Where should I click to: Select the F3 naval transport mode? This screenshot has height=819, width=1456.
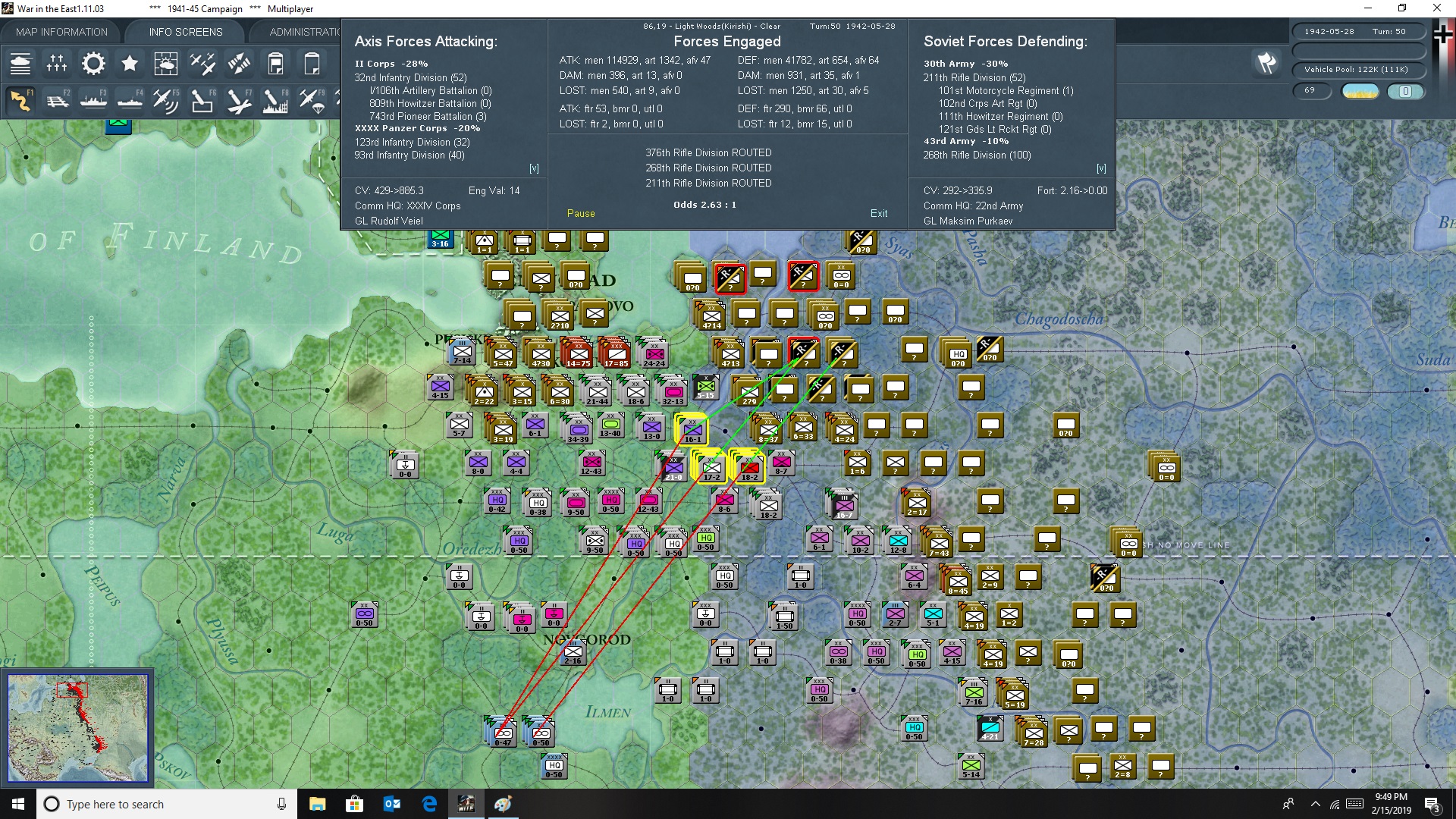point(93,101)
